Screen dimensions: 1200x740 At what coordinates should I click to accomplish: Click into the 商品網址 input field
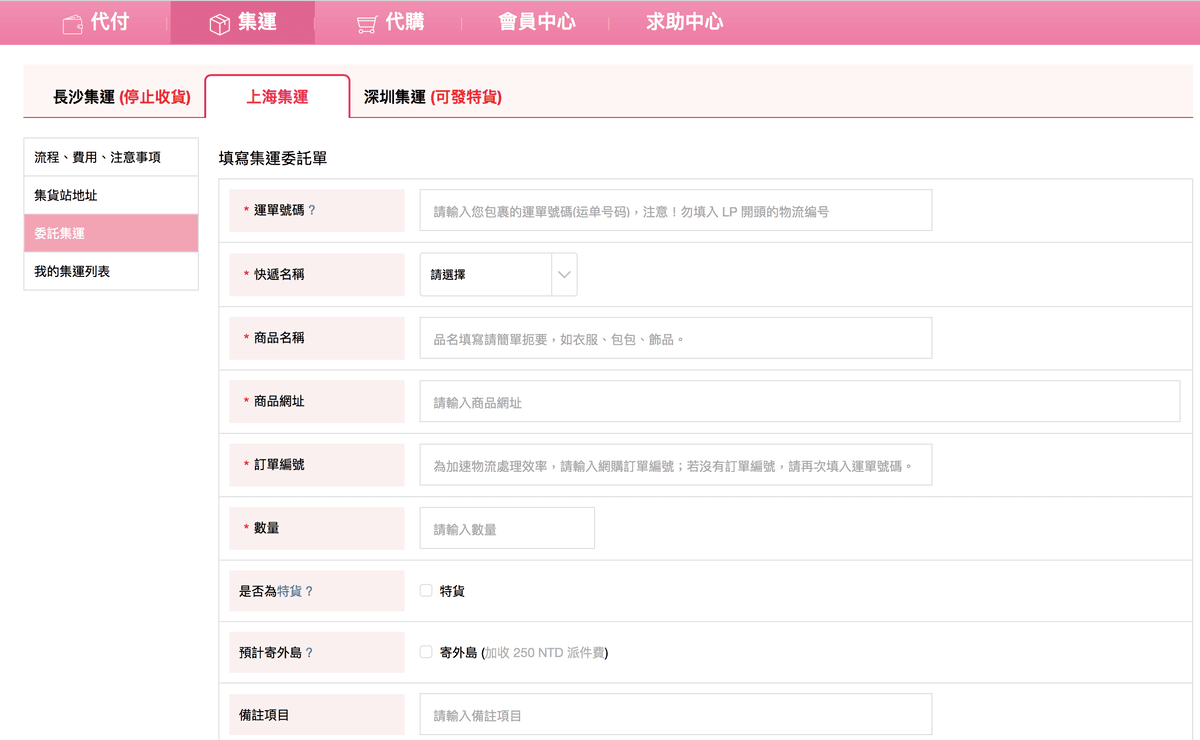[799, 402]
